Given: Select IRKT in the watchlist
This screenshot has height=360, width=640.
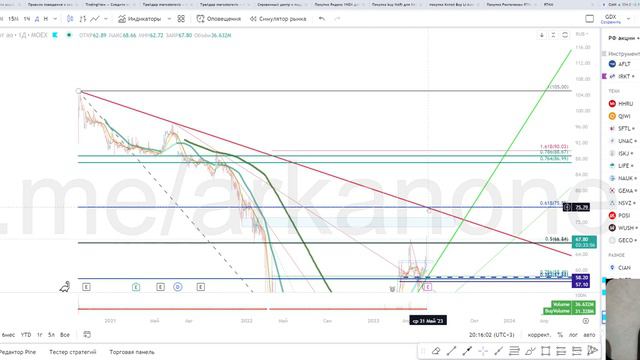Looking at the screenshot, I should click(623, 76).
